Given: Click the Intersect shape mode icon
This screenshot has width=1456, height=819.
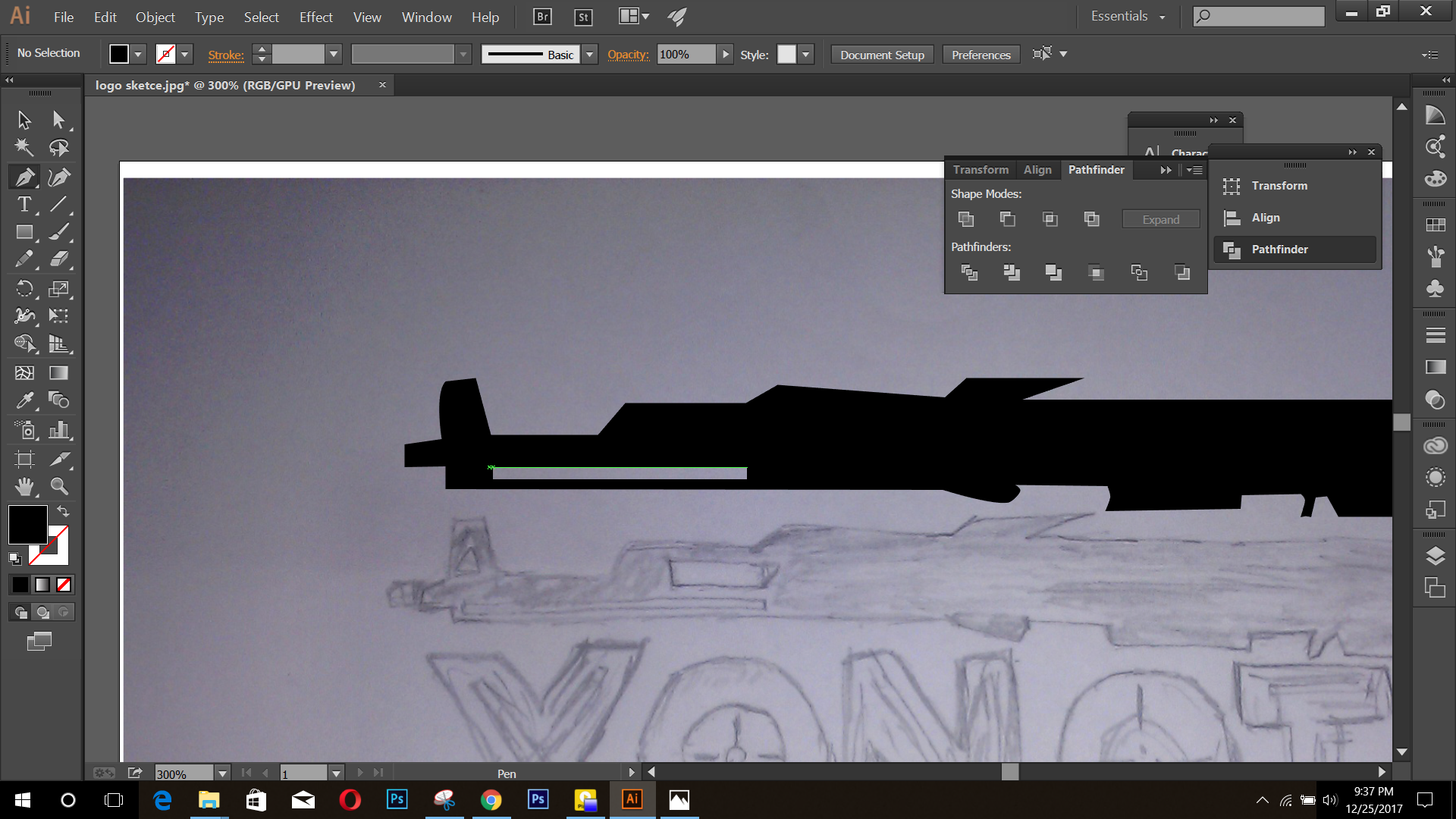Looking at the screenshot, I should pos(1050,219).
